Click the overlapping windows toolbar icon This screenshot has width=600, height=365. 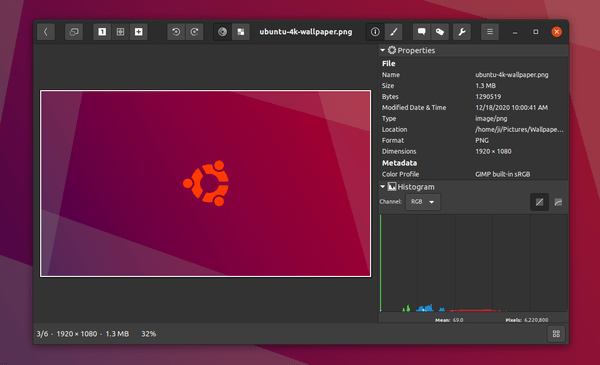click(74, 32)
